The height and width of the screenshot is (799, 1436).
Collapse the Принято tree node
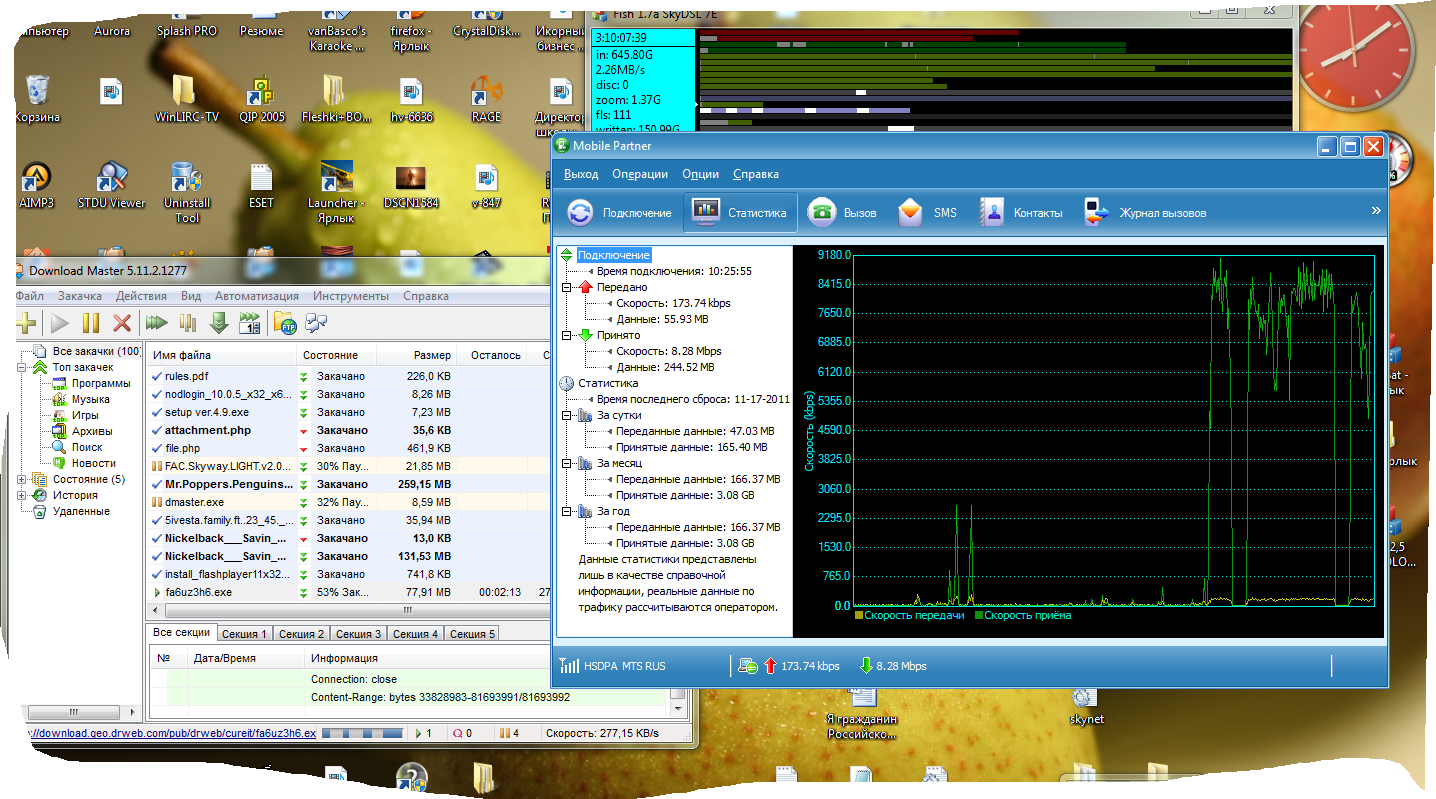[567, 335]
